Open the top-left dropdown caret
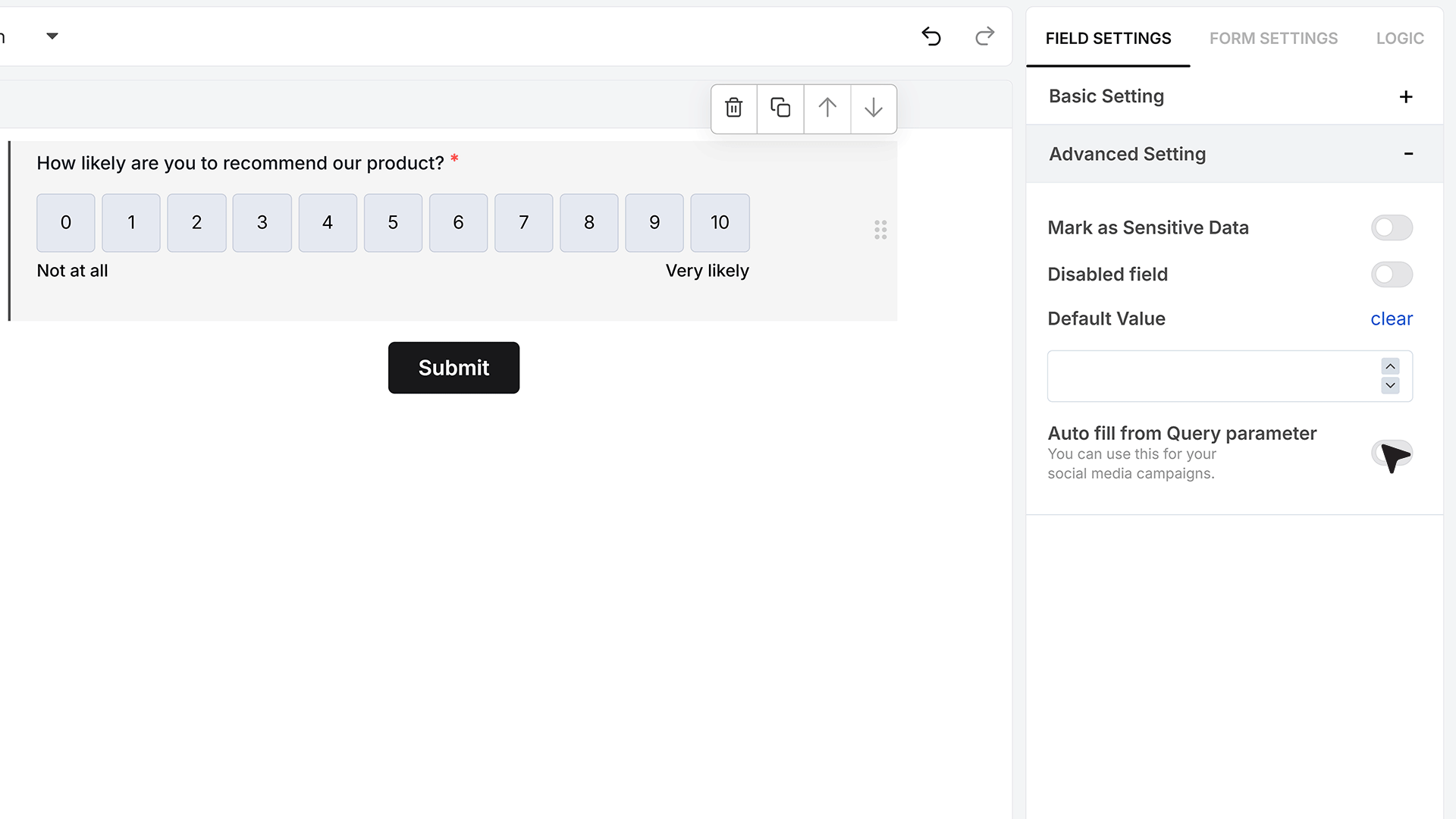This screenshot has height=819, width=1456. pyautogui.click(x=52, y=36)
